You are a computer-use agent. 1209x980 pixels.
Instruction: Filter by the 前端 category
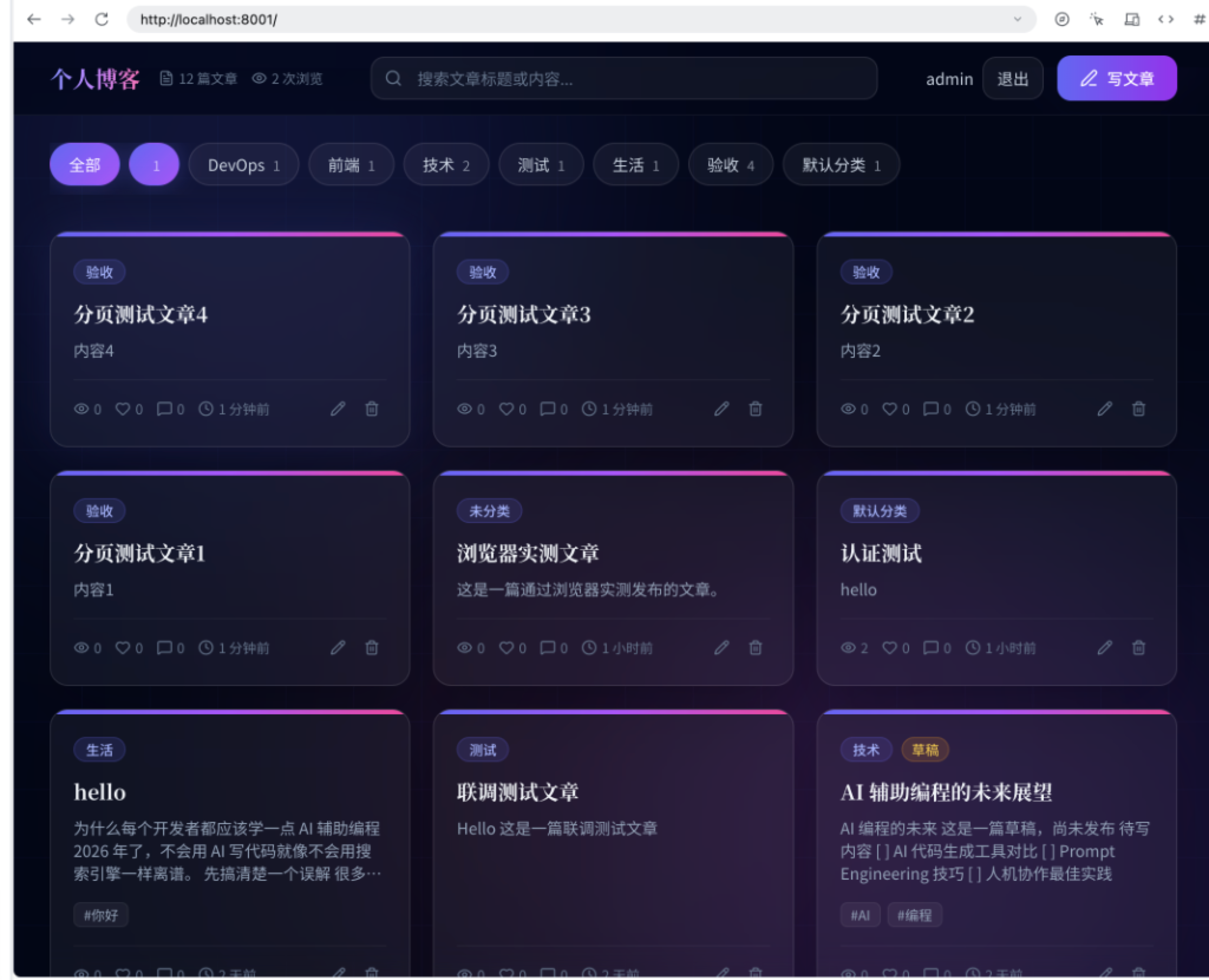tap(351, 165)
